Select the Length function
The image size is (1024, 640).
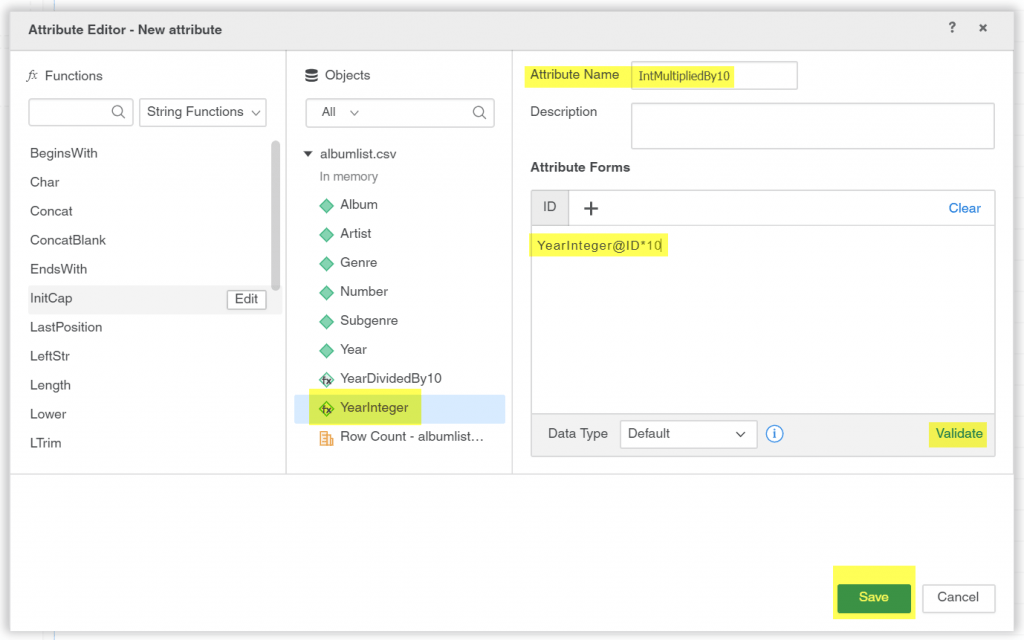[50, 385]
